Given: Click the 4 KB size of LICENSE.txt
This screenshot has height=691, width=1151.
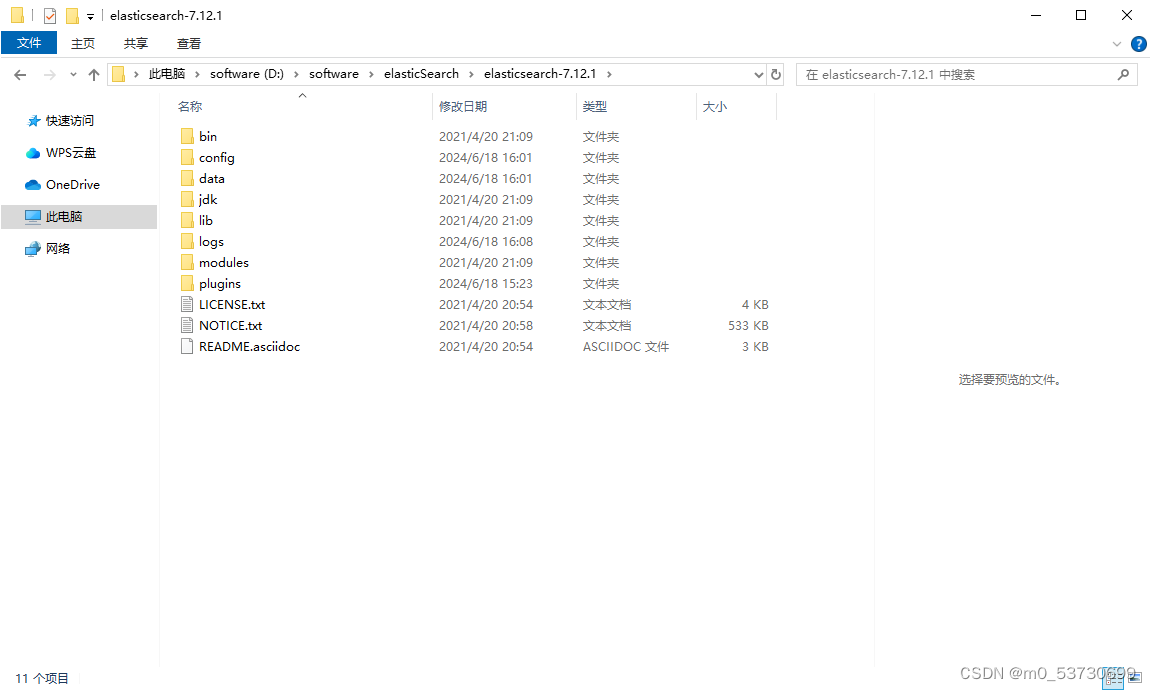Looking at the screenshot, I should tap(755, 304).
